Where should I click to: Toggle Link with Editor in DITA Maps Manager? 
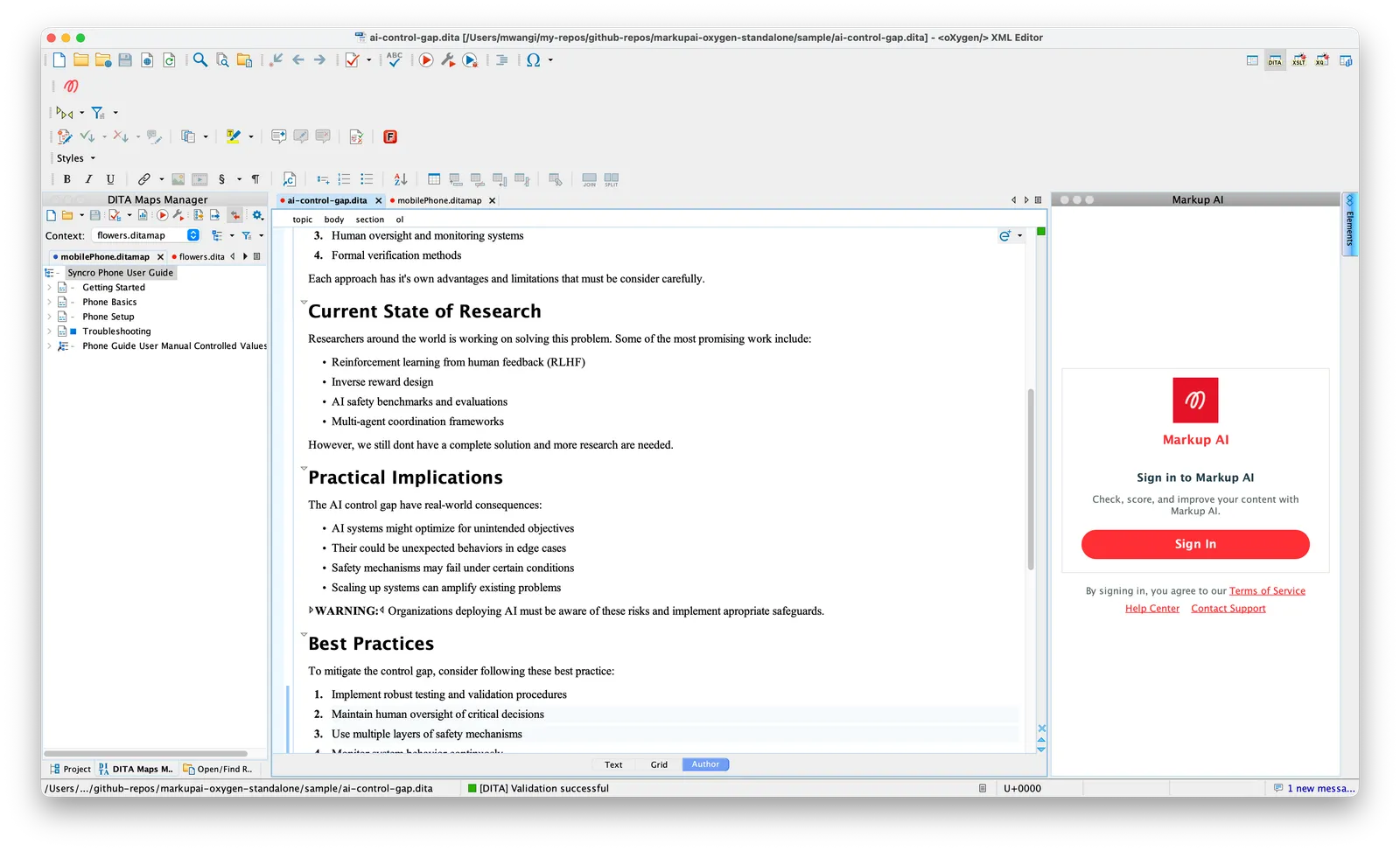tap(235, 215)
